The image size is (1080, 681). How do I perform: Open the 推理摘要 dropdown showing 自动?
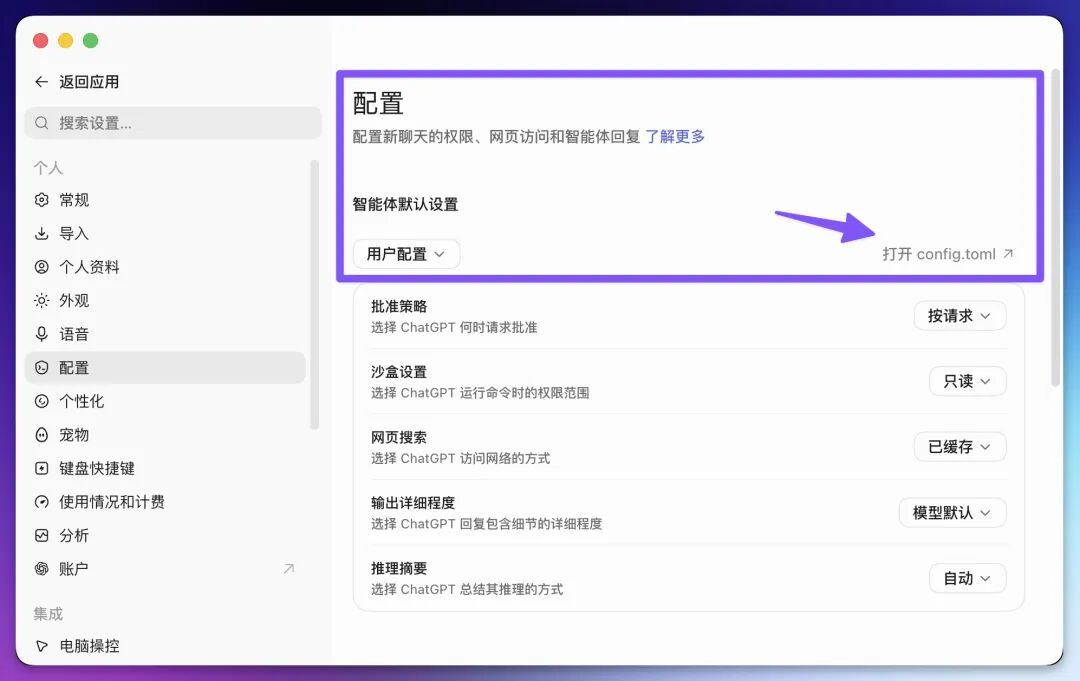point(967,578)
